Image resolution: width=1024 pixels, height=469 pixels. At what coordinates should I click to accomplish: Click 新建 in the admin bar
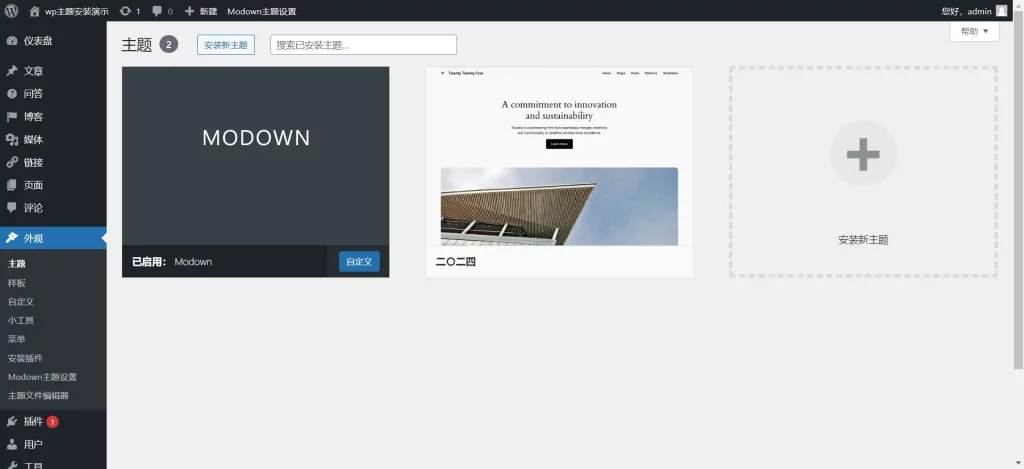click(208, 11)
